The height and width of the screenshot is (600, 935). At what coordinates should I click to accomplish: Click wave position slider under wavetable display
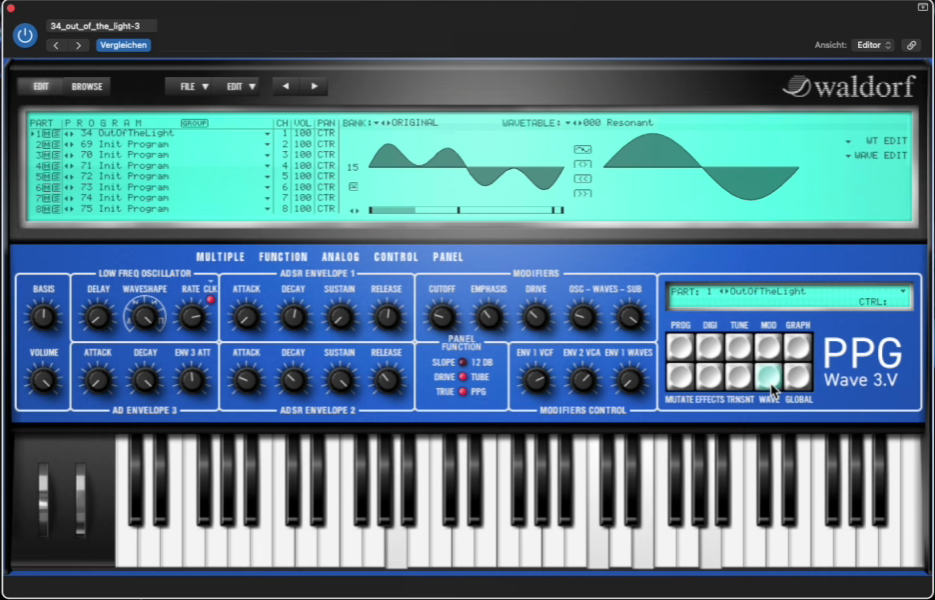click(466, 210)
